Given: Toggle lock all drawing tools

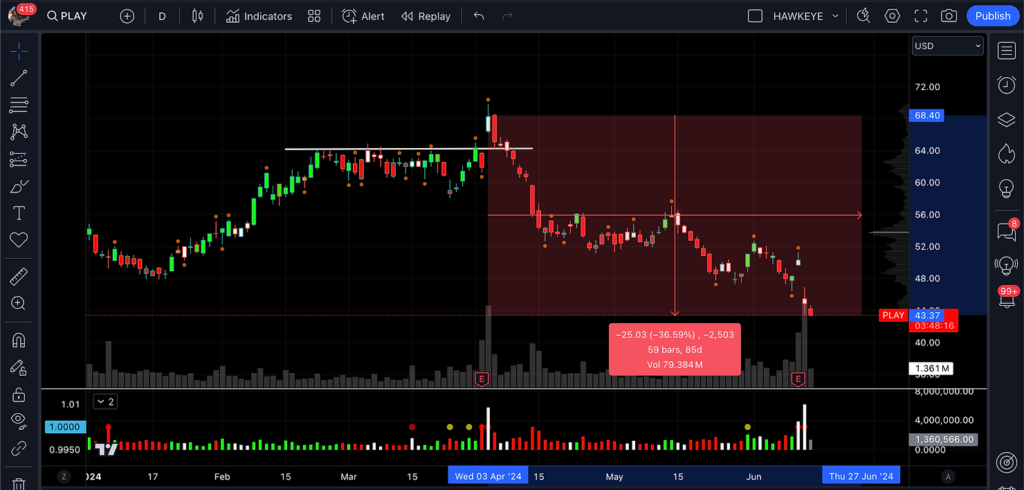Looking at the screenshot, I should coord(18,394).
